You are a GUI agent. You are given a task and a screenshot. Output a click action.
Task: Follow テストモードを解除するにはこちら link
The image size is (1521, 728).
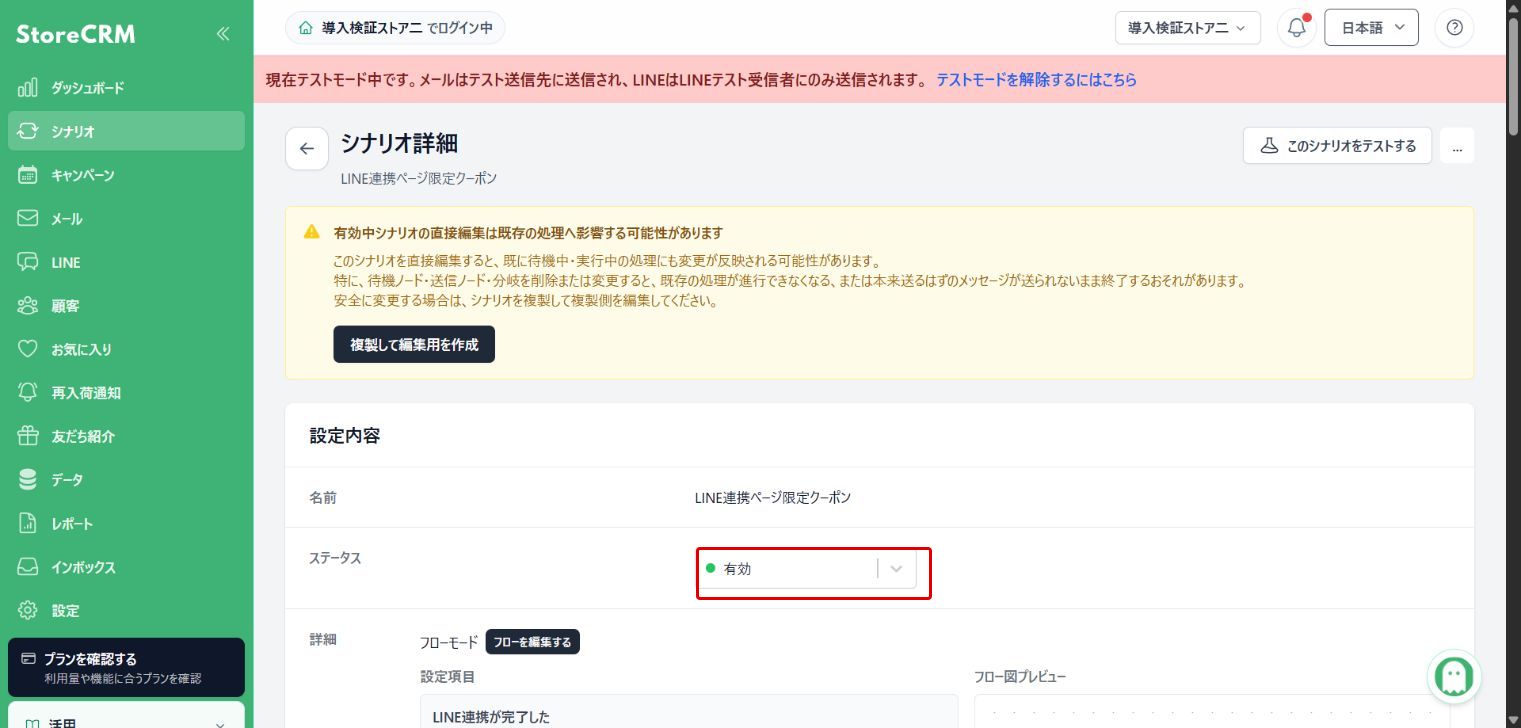[1036, 80]
